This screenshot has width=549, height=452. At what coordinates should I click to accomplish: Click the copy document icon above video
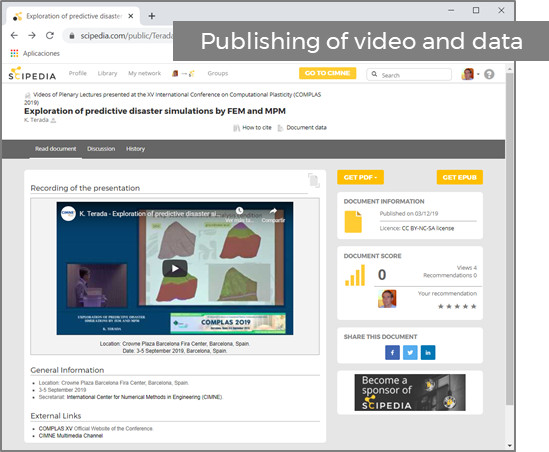313,180
